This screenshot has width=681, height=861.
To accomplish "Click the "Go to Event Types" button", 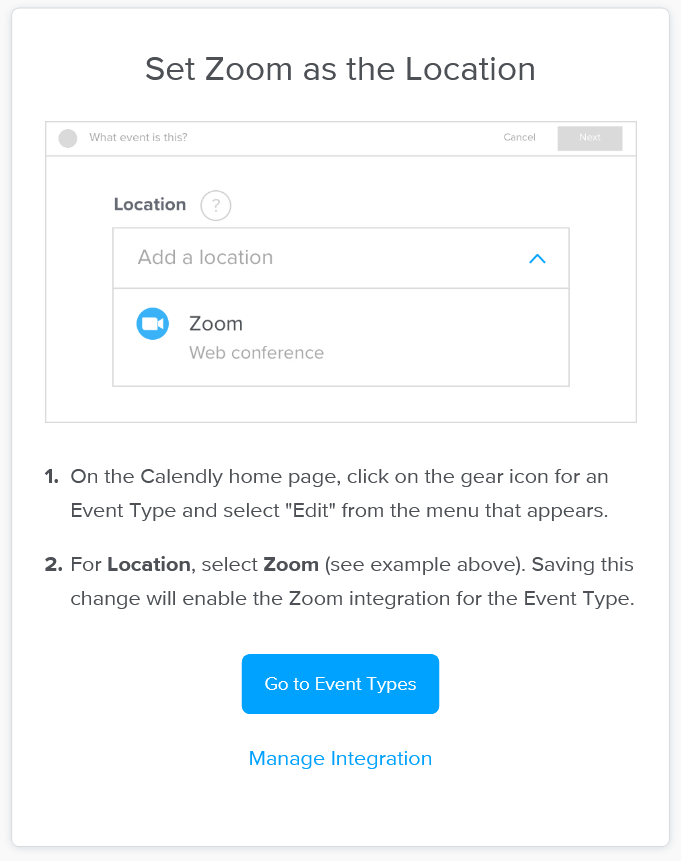I will (340, 684).
